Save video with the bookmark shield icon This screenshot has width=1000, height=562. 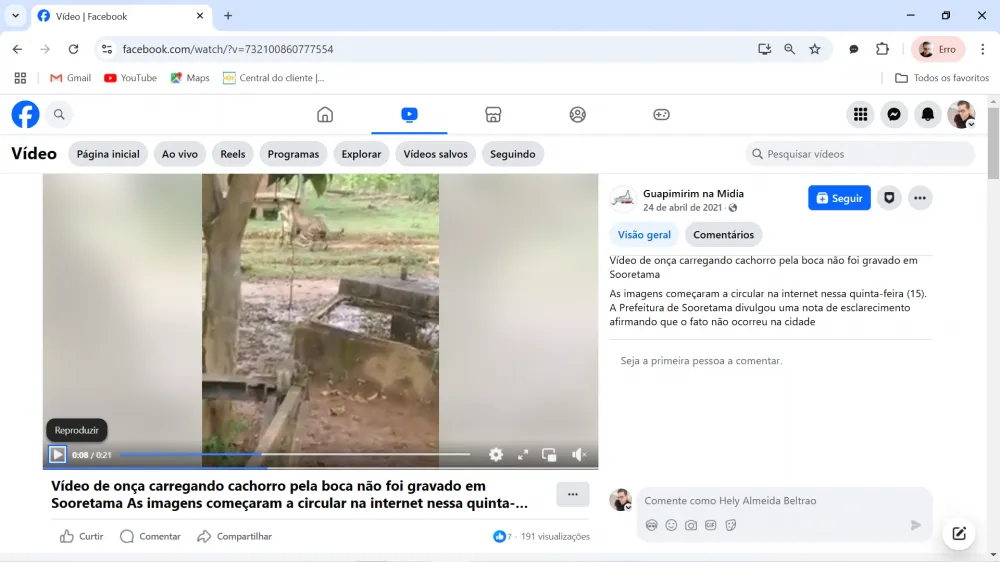tap(889, 198)
